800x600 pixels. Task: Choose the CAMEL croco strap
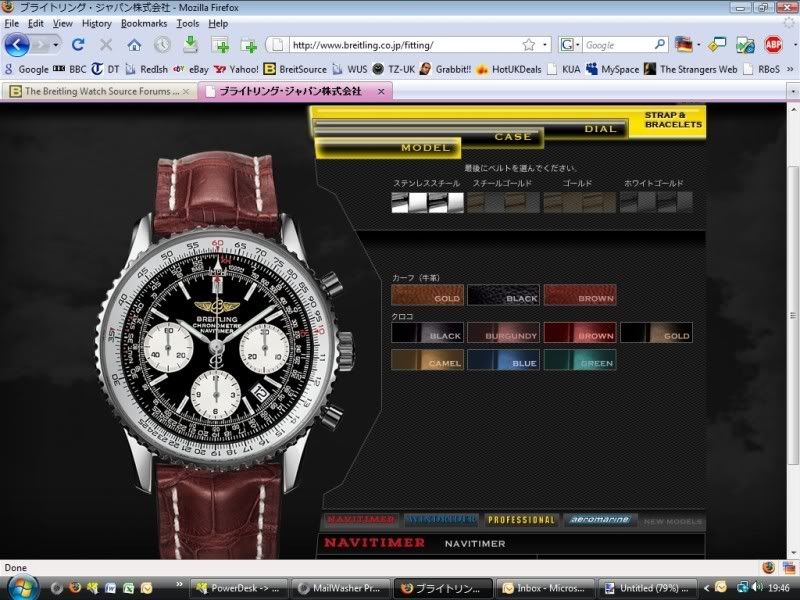tap(428, 360)
